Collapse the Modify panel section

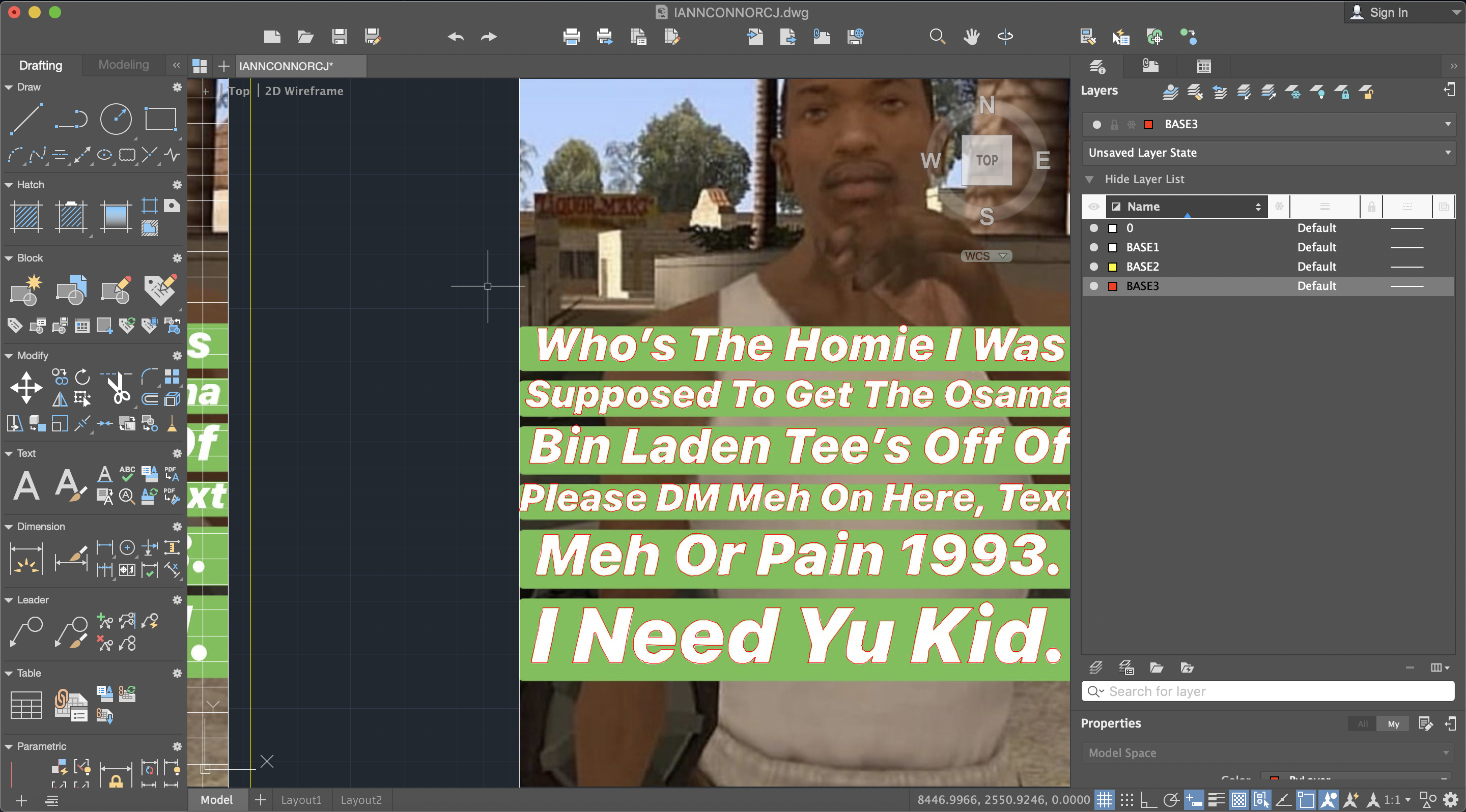9,356
